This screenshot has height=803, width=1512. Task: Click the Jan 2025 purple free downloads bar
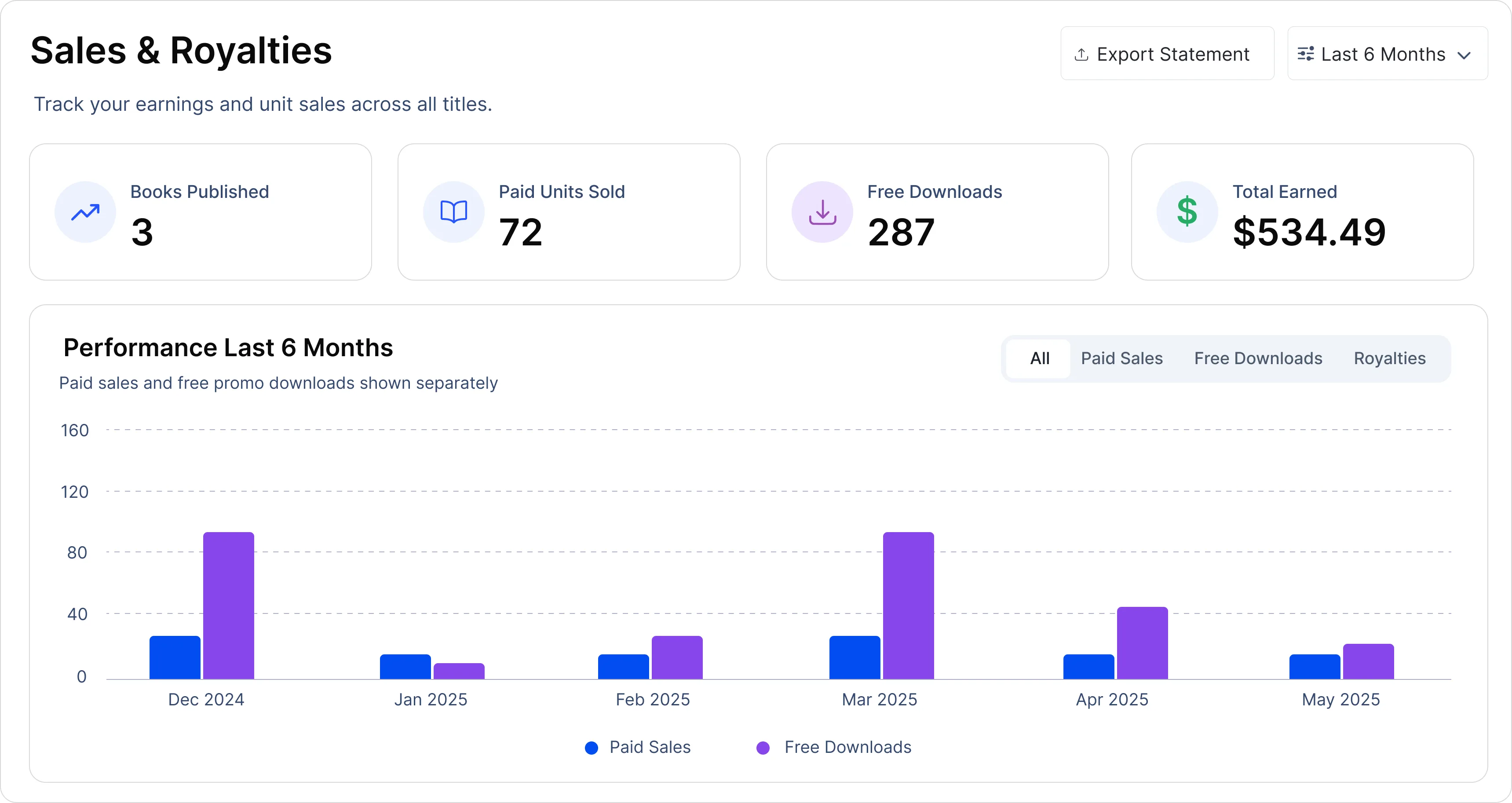459,672
